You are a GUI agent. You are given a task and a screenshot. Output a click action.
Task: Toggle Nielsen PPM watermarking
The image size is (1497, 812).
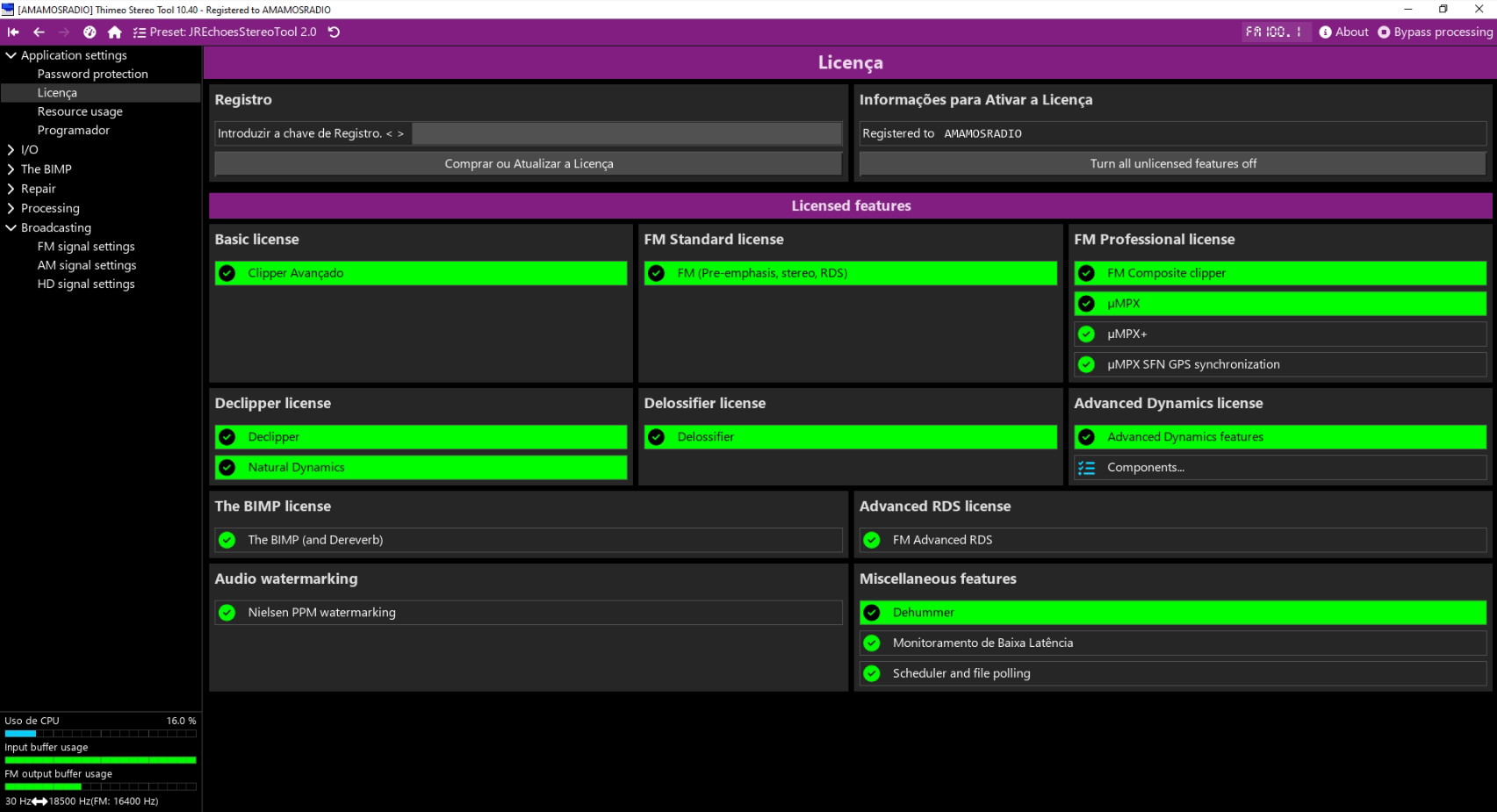tap(529, 613)
